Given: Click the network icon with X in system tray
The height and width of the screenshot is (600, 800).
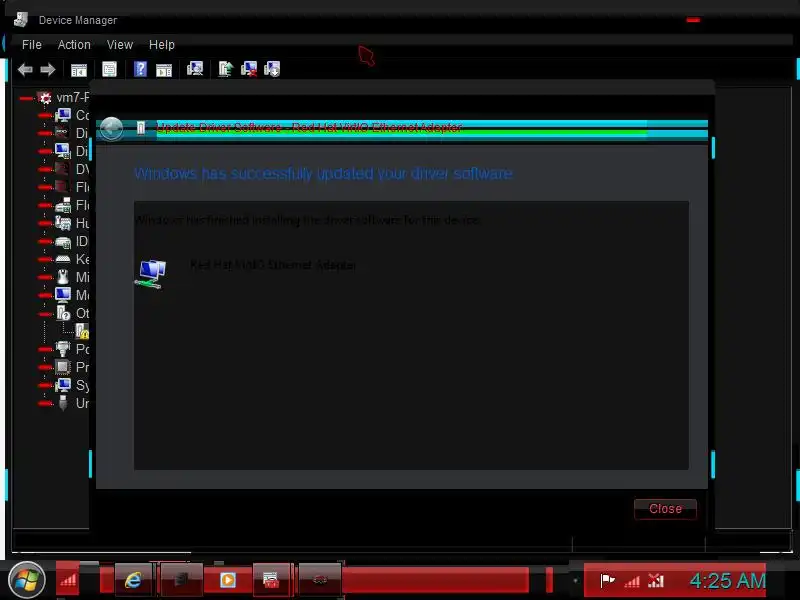Looking at the screenshot, I should [656, 580].
